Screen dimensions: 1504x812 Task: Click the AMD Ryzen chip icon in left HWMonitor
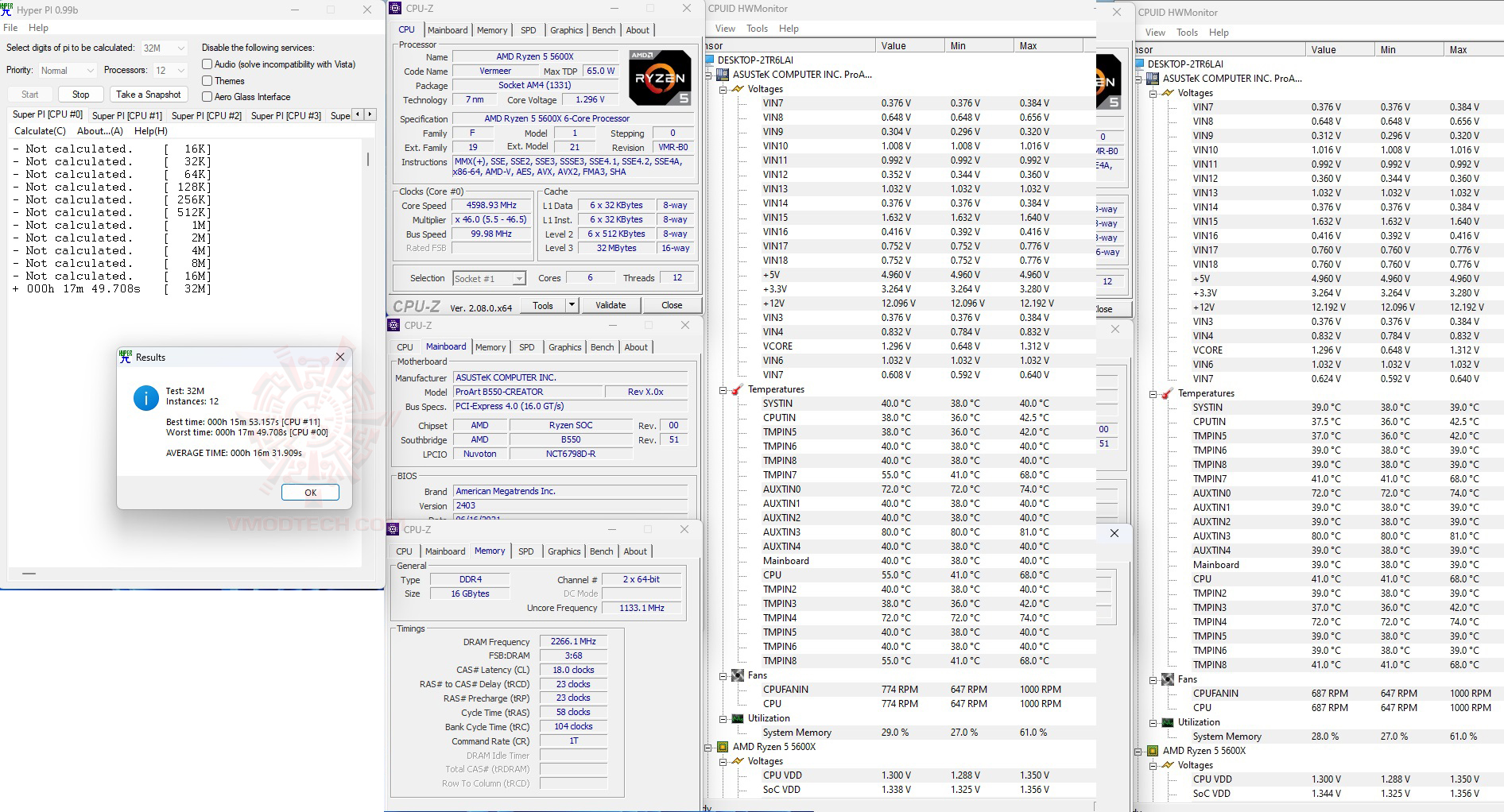[x=723, y=747]
